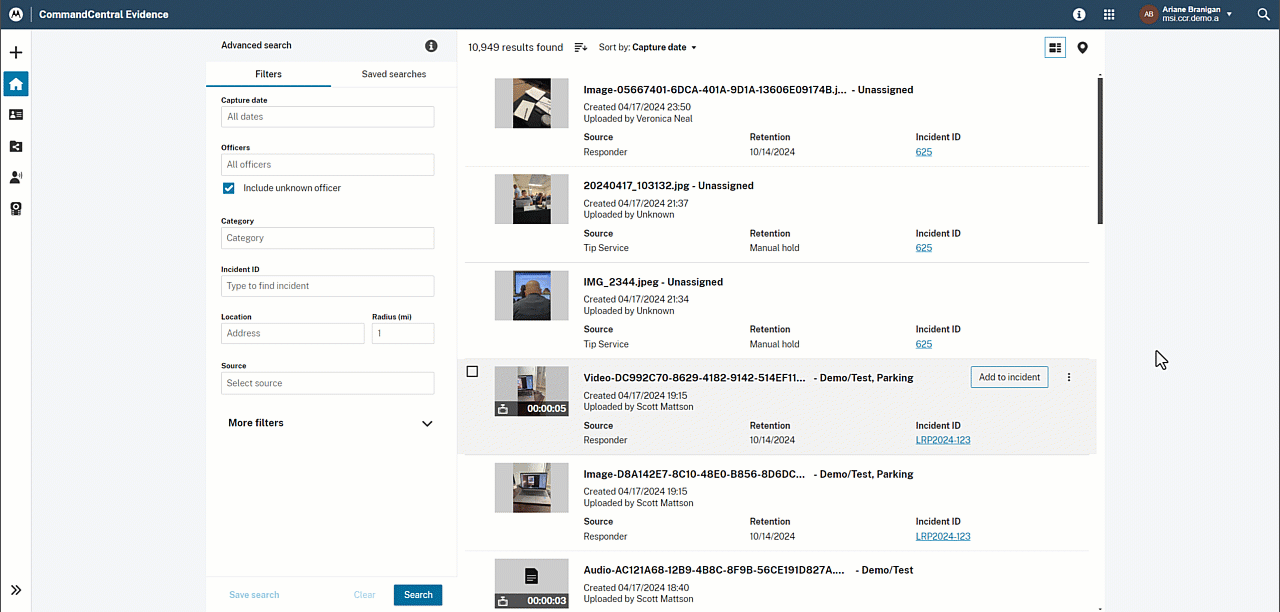Open three-dot menu for Video-DC992C70 row
The height and width of the screenshot is (612, 1280).
point(1069,378)
